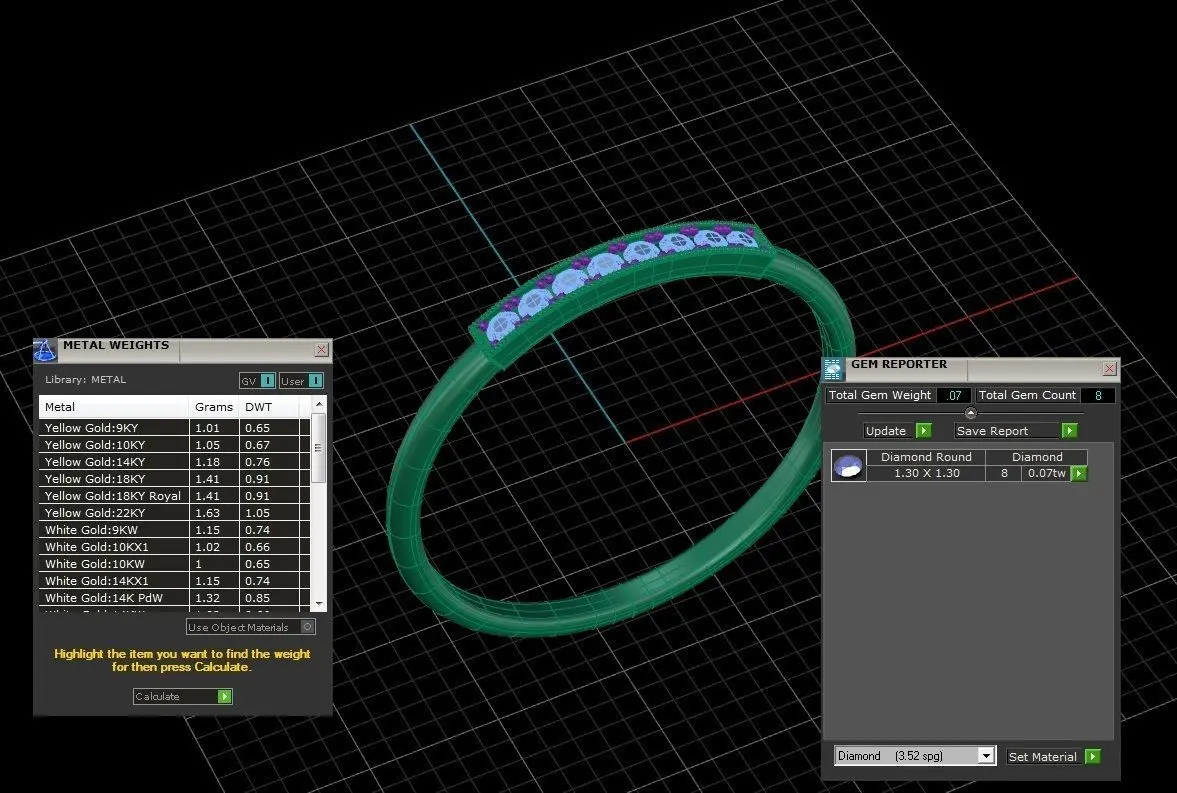The width and height of the screenshot is (1177, 793).
Task: Click the green arrow beside Set Material
Action: (1093, 756)
